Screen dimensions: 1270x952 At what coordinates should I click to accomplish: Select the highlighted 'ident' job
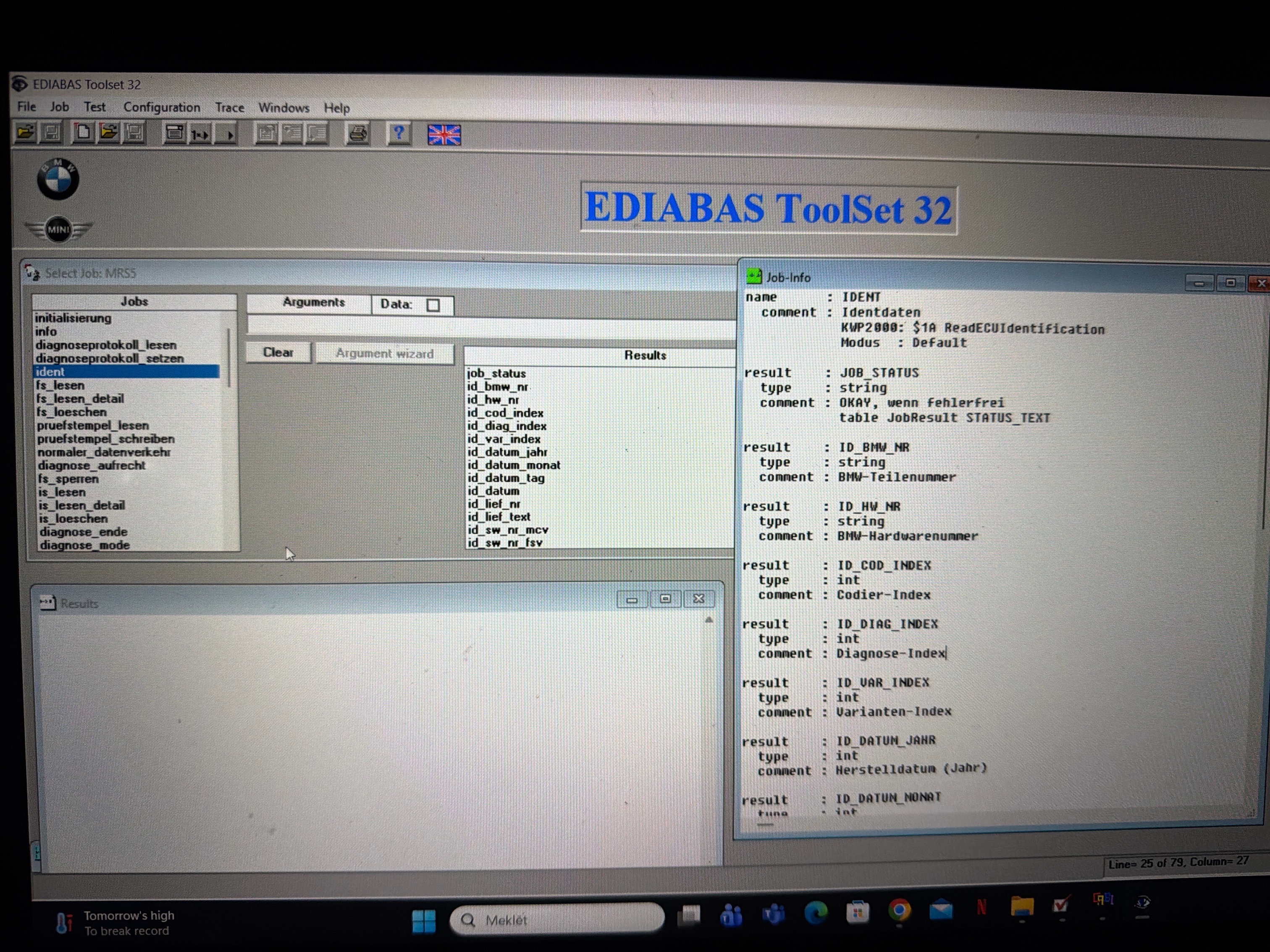126,372
